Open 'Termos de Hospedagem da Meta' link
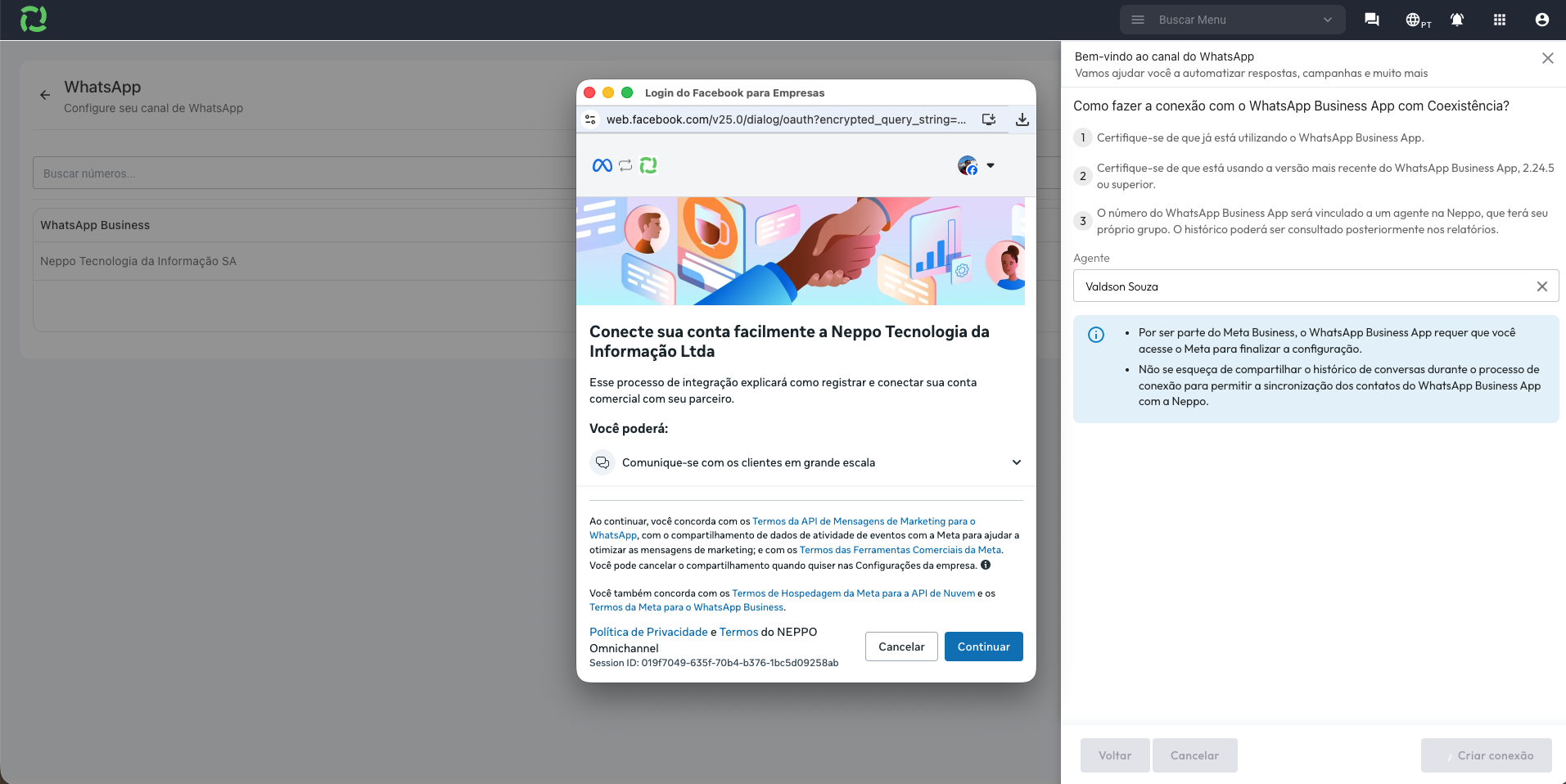The height and width of the screenshot is (784, 1566). [x=854, y=593]
